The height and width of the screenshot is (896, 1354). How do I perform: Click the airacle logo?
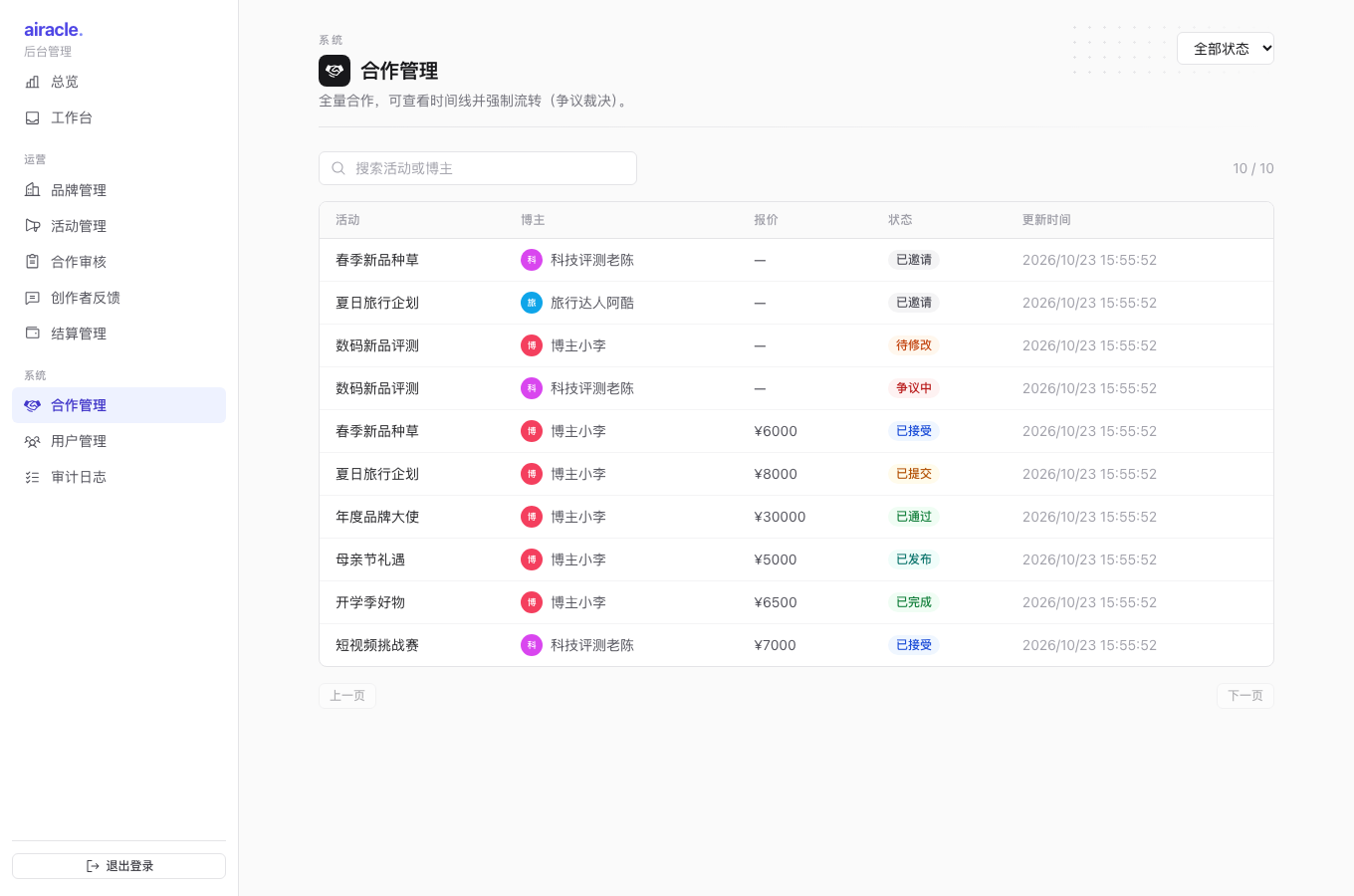[x=54, y=30]
